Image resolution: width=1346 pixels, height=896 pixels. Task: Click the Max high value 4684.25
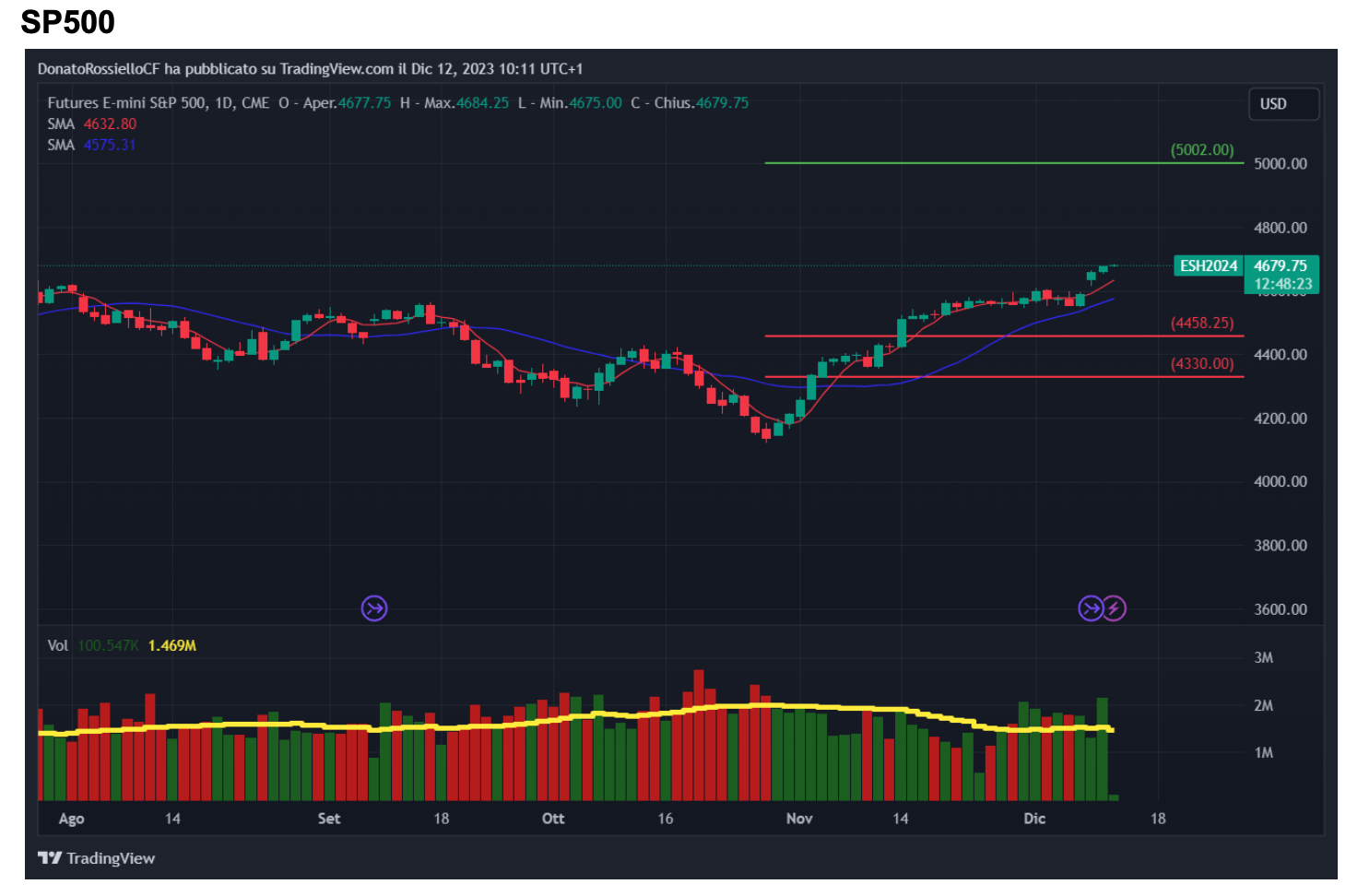[x=482, y=103]
